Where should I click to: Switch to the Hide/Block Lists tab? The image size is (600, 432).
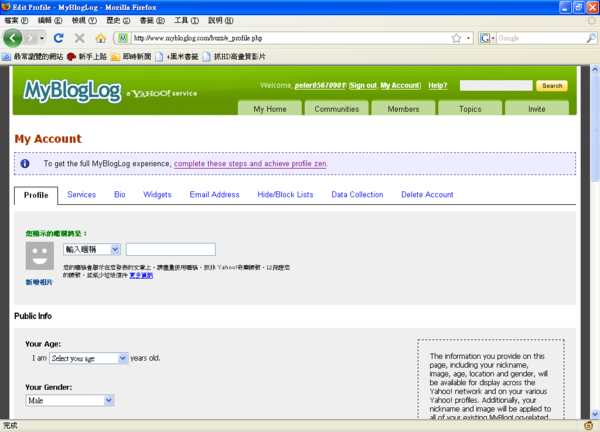[x=285, y=194]
